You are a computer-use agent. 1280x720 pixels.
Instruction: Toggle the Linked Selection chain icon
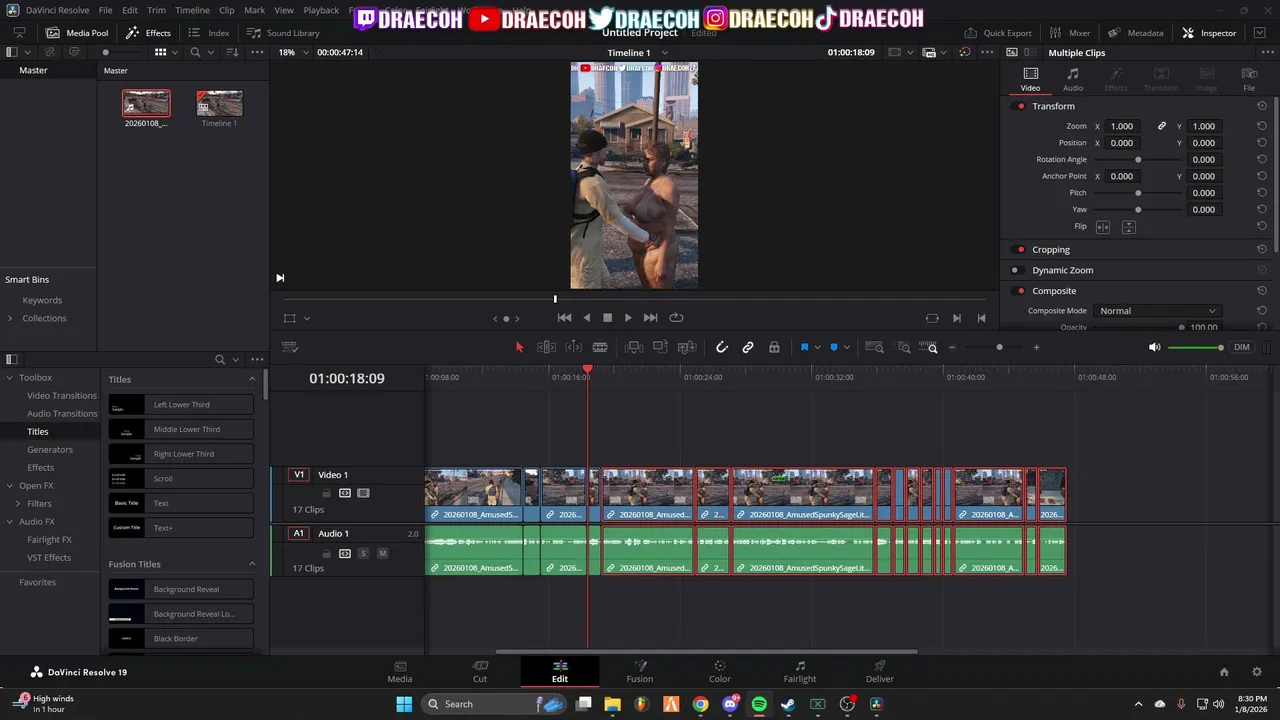point(748,347)
